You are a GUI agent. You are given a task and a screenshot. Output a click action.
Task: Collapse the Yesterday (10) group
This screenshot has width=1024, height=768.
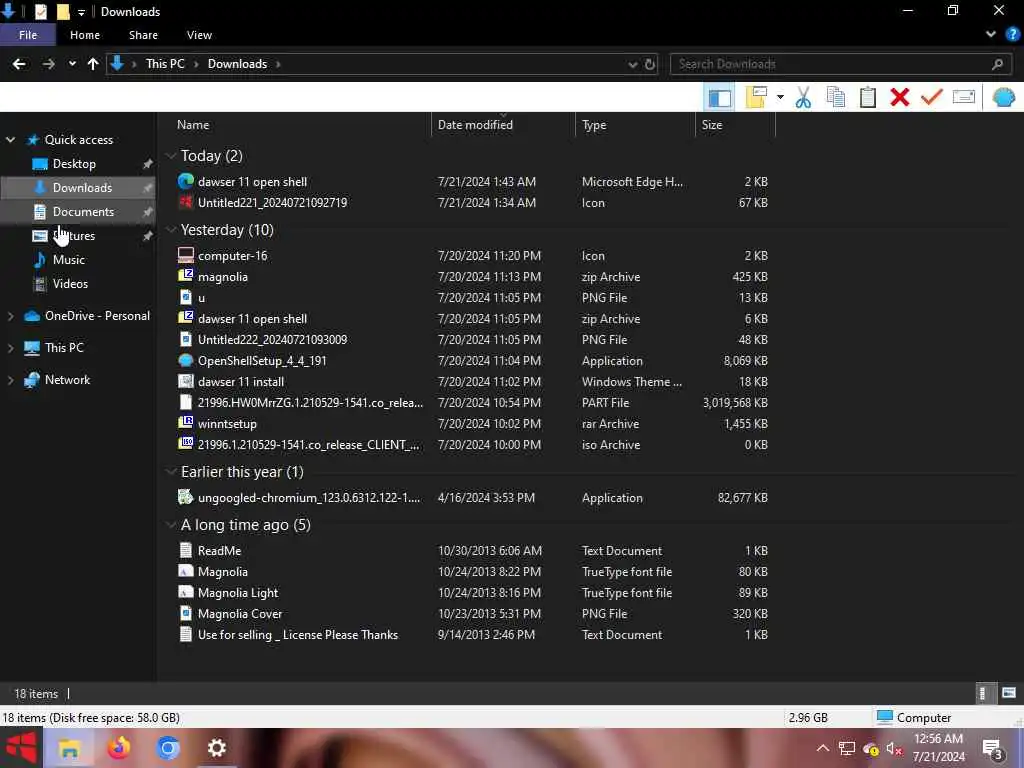(171, 230)
